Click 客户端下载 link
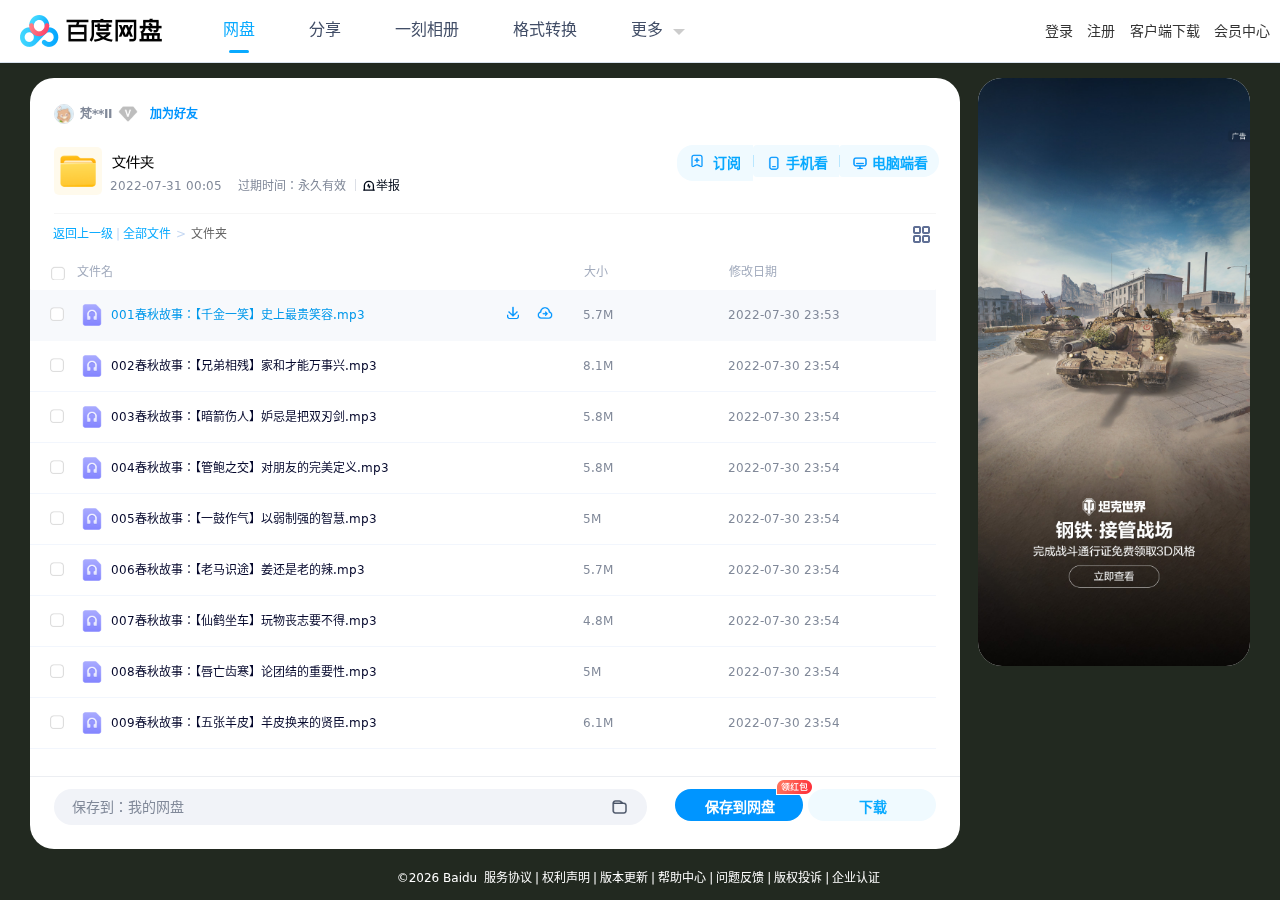Viewport: 1280px width, 900px height. point(1165,31)
